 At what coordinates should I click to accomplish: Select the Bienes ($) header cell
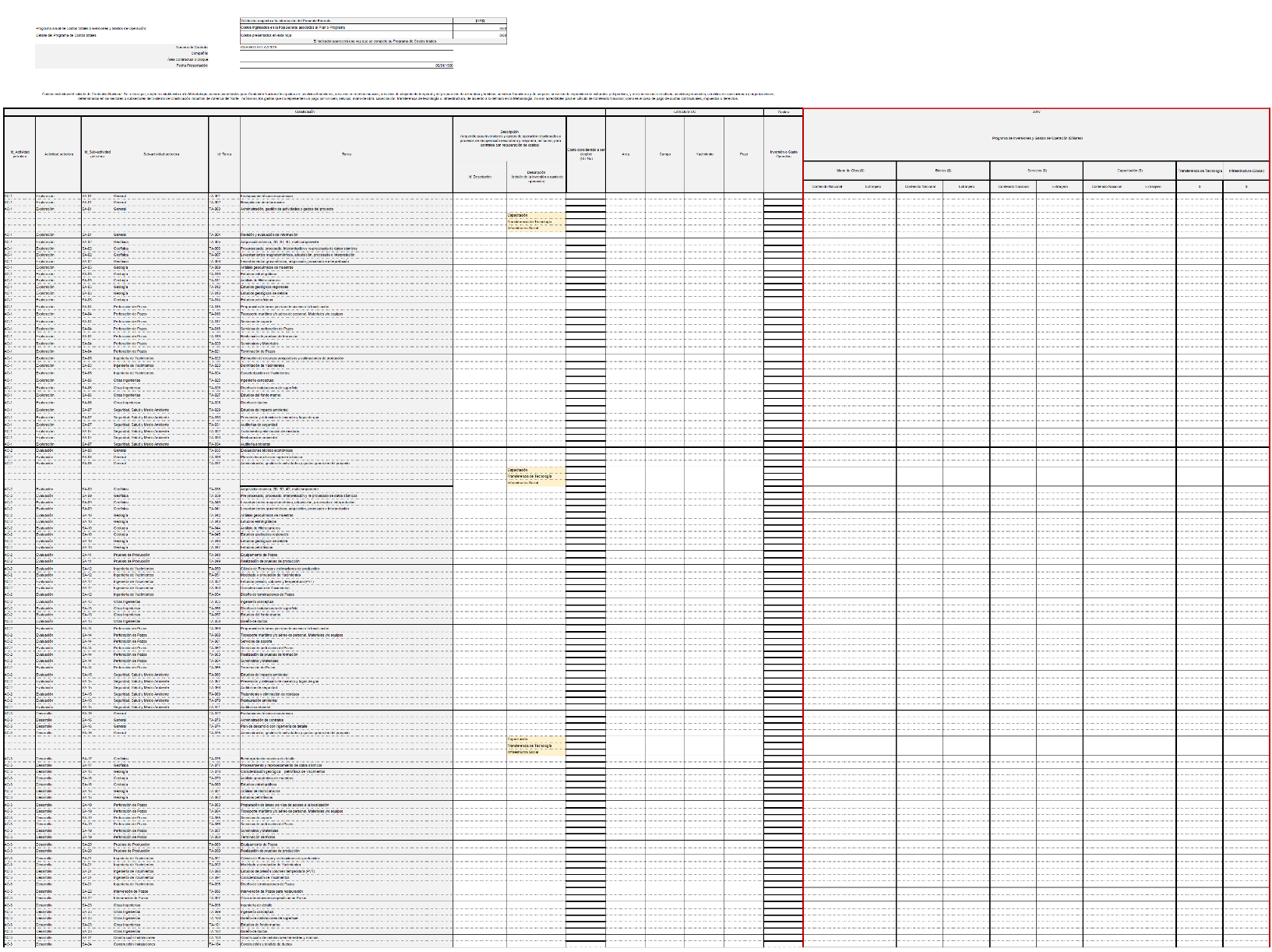943,170
